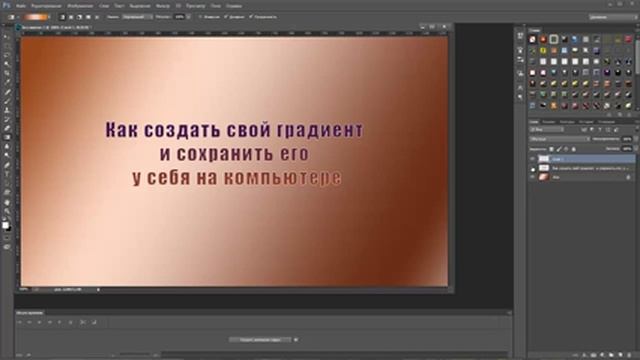Select the Zoom tool
Screen dimensions: 640x360
[x=7, y=211]
